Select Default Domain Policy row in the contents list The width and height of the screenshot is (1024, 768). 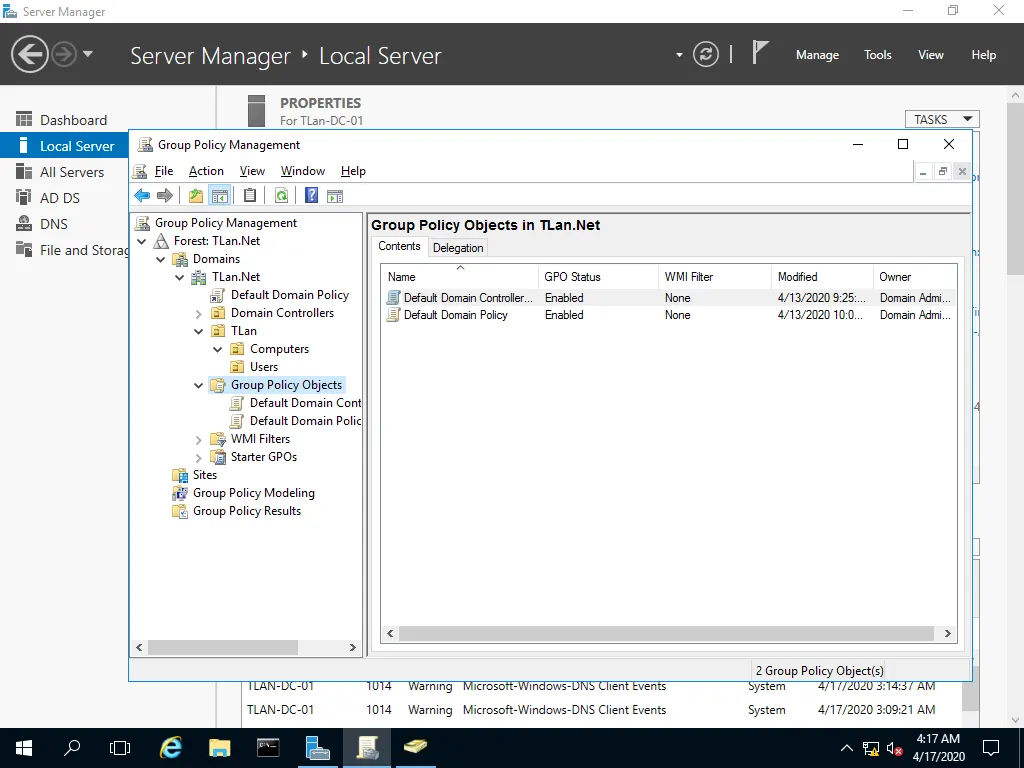(669, 315)
